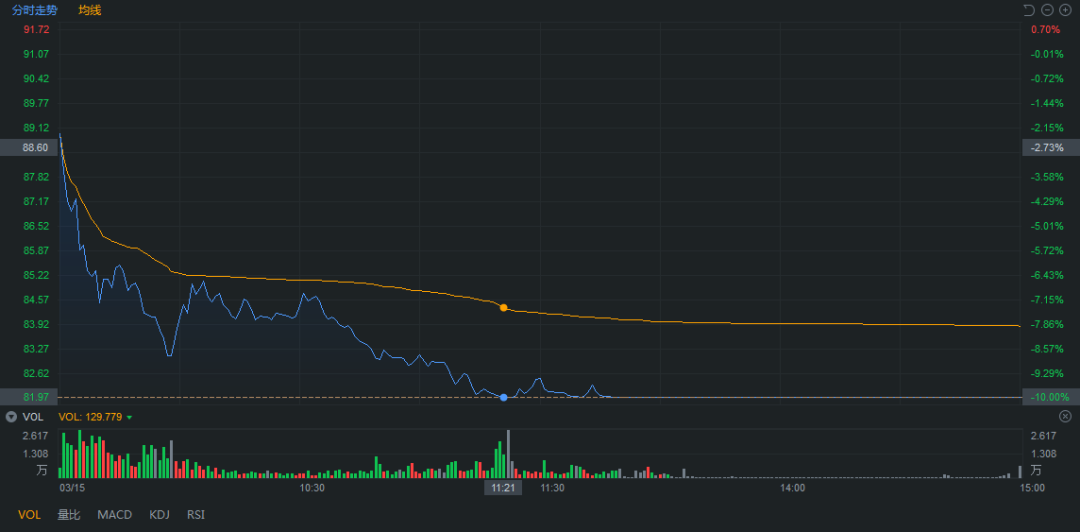Click the undo/reset arrow icon
This screenshot has width=1080, height=532.
coord(1029,10)
